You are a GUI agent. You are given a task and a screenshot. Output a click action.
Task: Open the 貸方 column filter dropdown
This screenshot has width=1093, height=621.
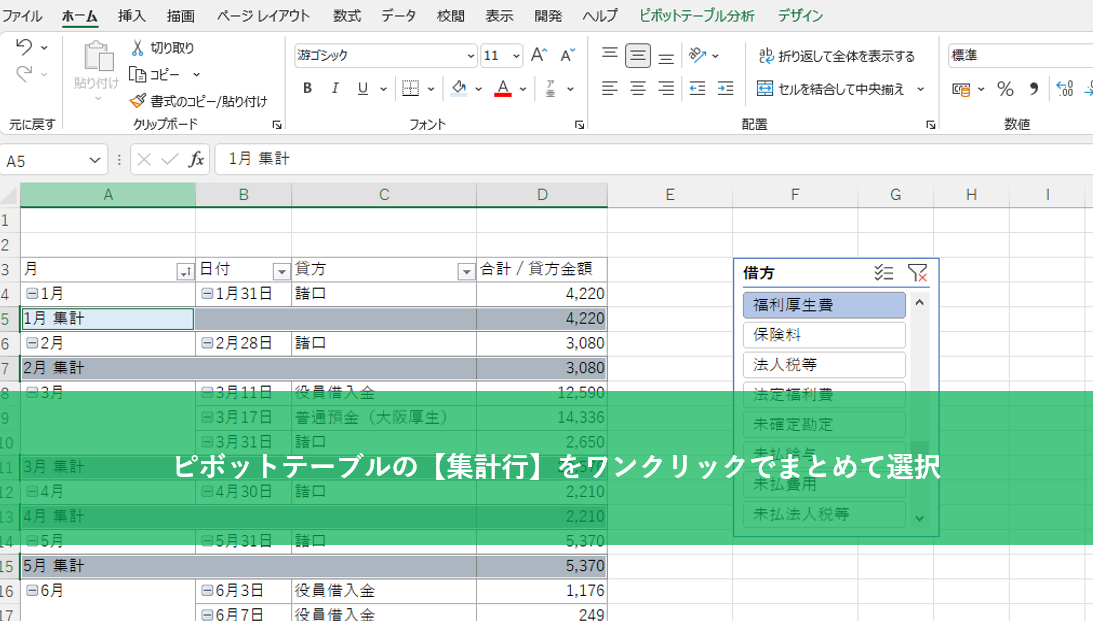coord(465,271)
